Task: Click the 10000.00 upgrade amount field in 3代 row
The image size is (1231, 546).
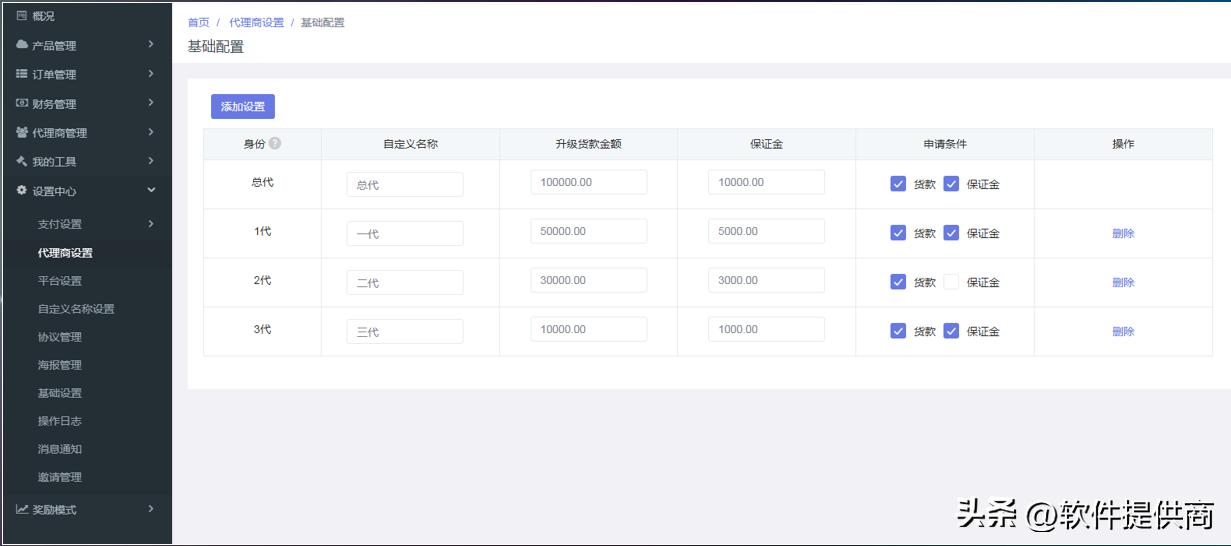Action: 589,329
